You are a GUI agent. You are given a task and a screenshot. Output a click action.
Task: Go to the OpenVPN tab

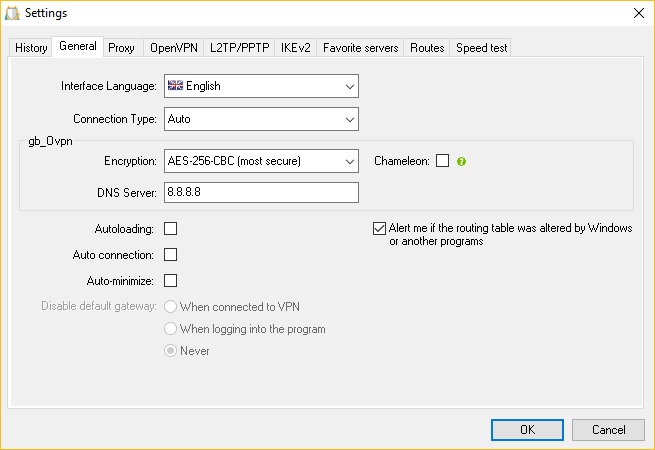[x=174, y=48]
